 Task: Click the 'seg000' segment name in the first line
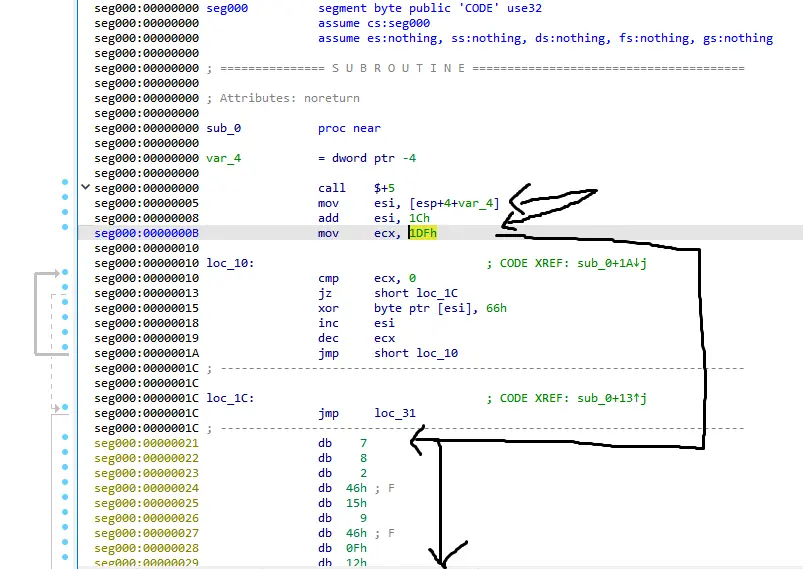click(x=227, y=9)
